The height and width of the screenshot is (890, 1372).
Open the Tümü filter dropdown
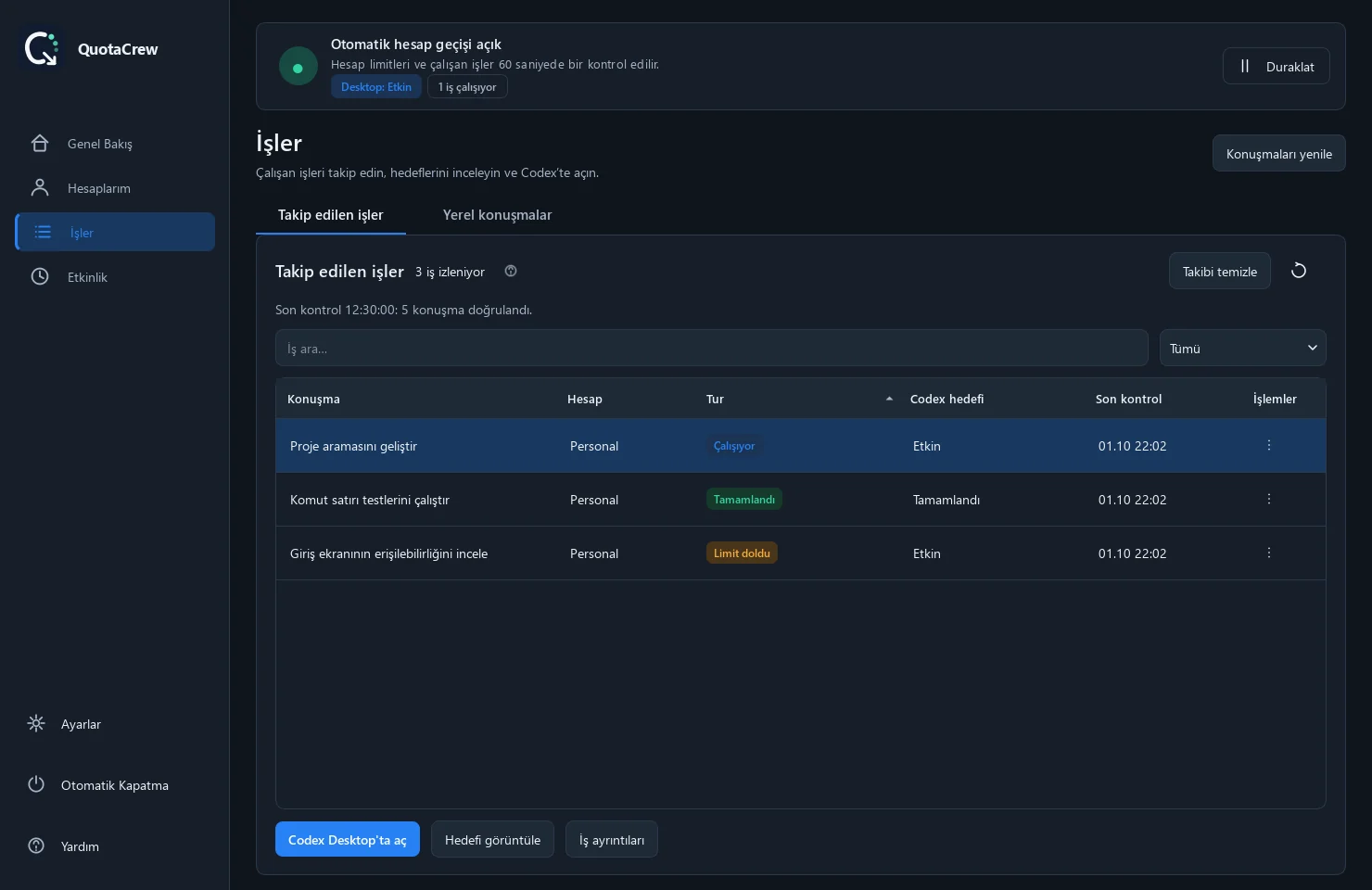[1242, 348]
